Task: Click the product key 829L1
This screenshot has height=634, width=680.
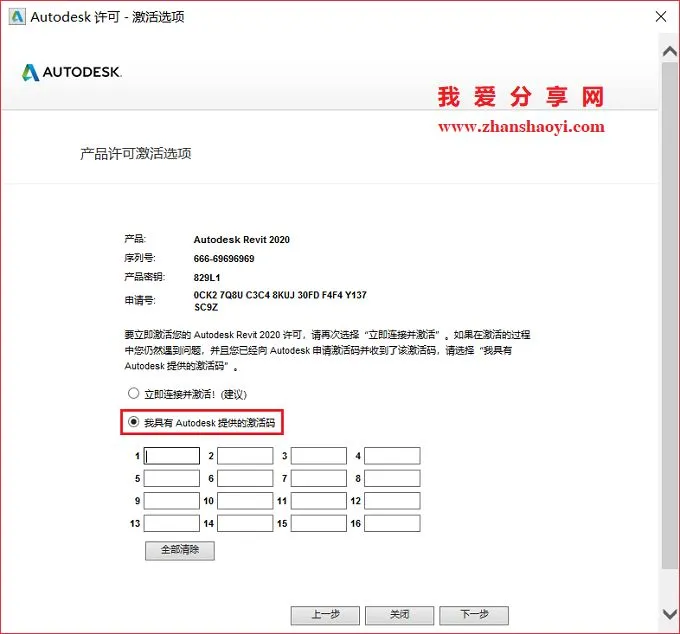Action: [207, 278]
